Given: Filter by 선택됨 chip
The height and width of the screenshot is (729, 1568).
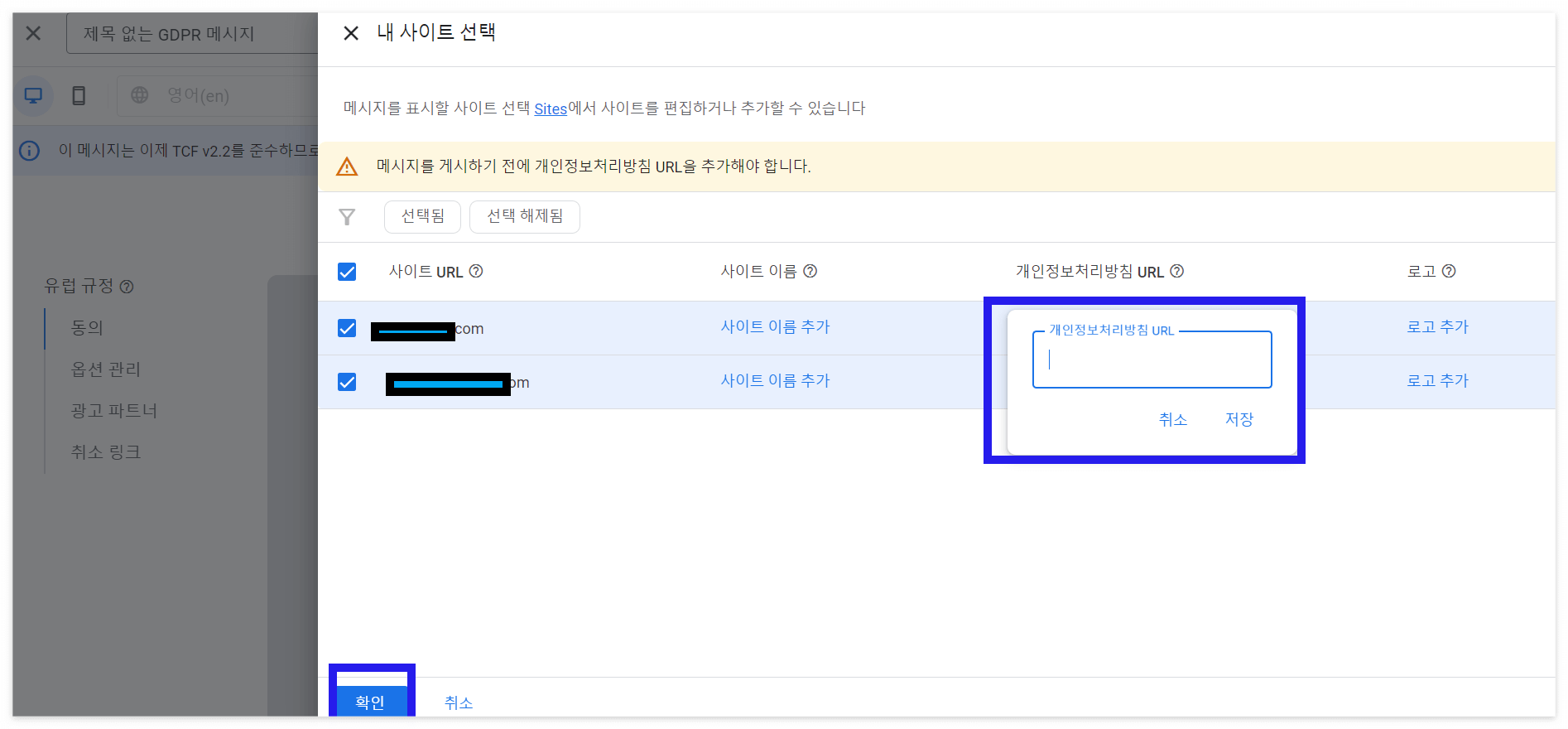Looking at the screenshot, I should point(422,216).
